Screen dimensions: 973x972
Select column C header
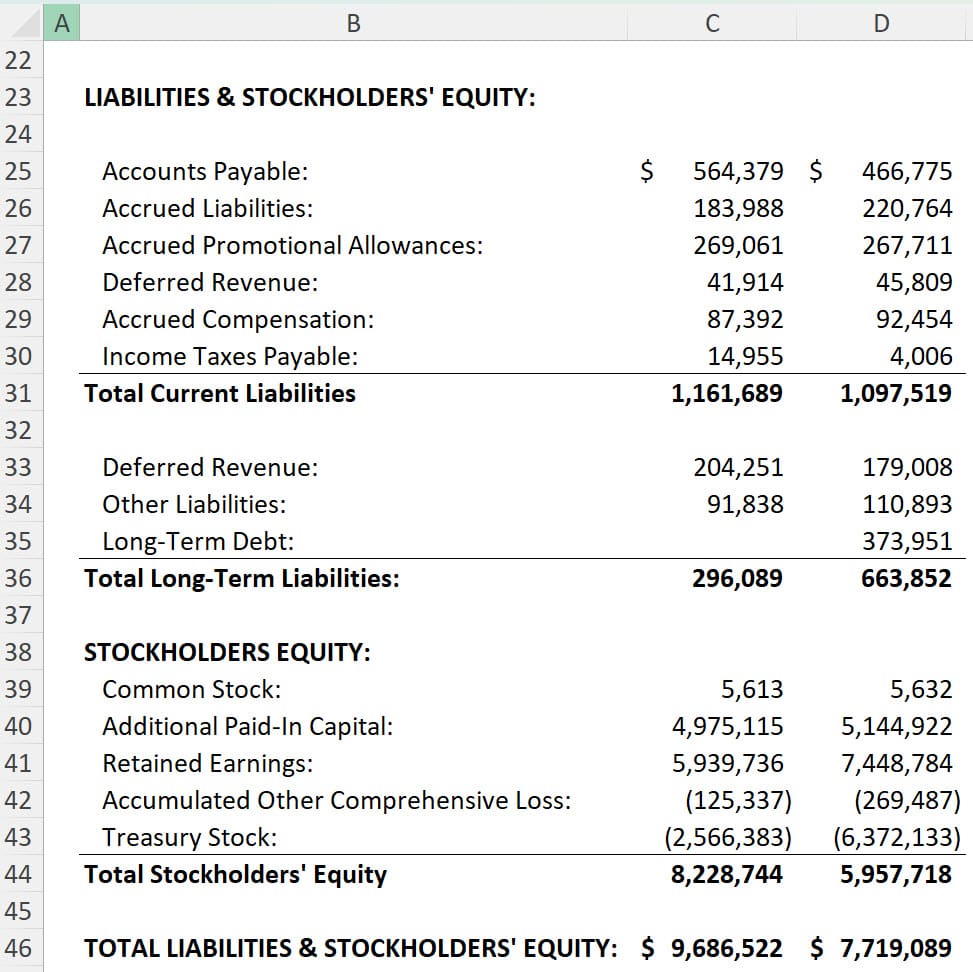pos(712,21)
